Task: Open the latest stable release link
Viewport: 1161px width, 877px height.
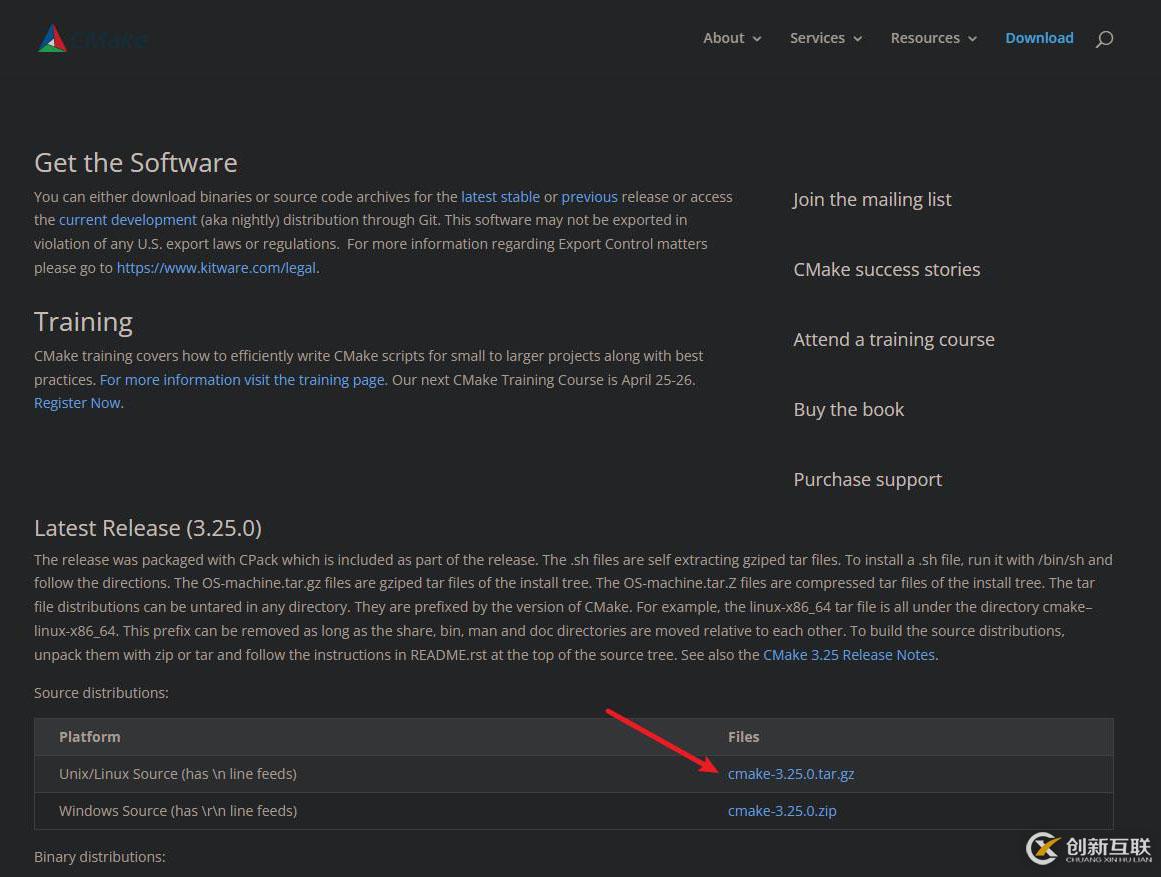Action: pos(500,197)
